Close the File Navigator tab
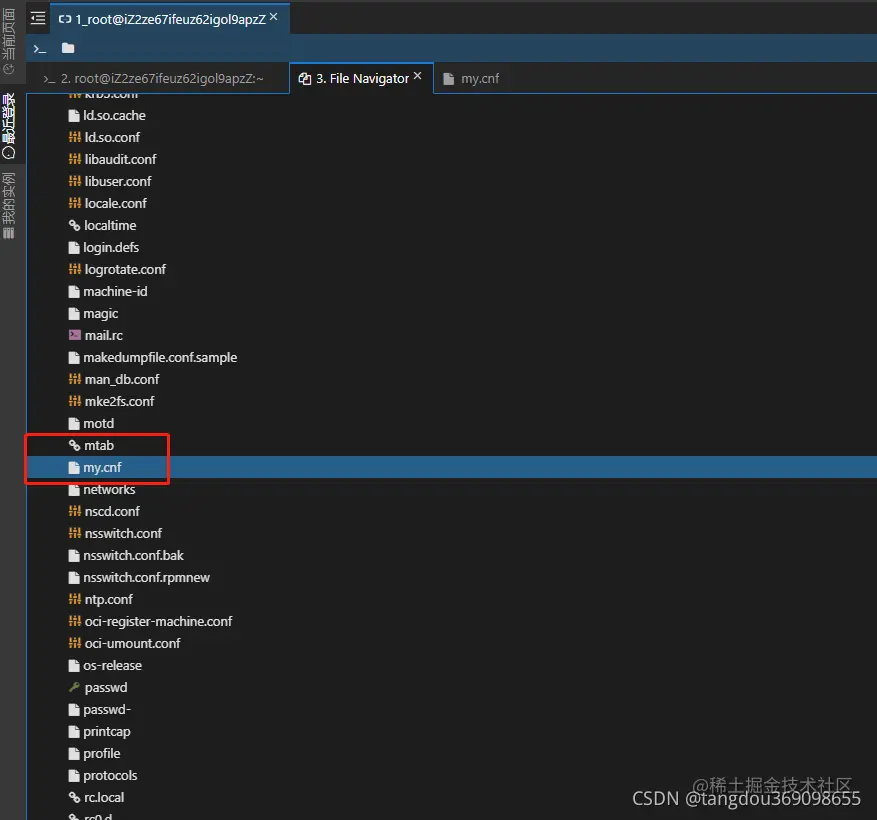 418,76
